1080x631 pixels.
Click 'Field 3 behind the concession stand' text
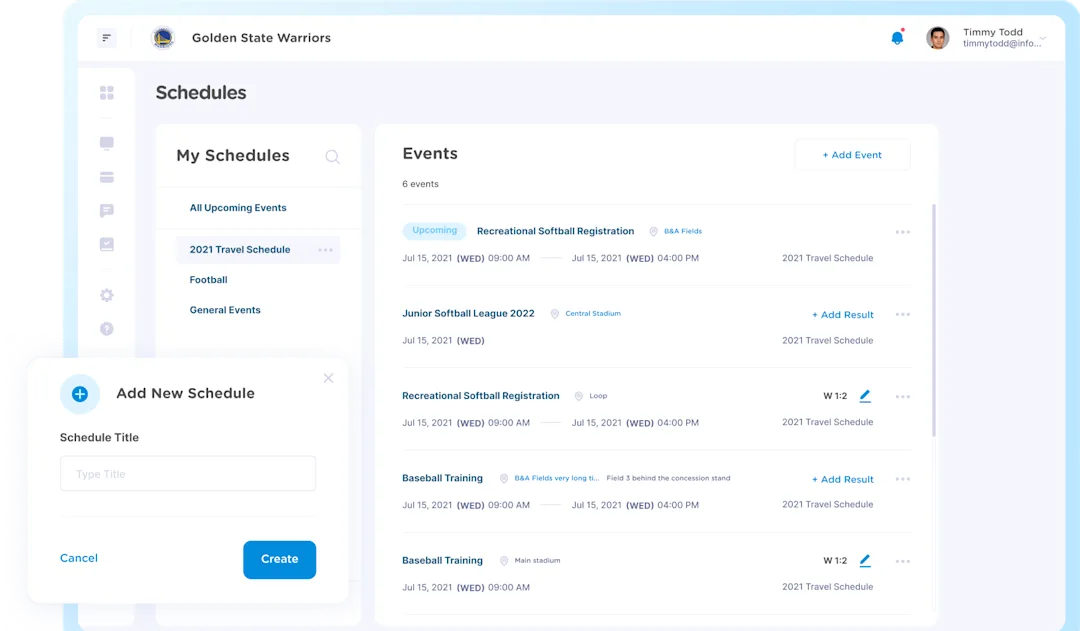click(668, 478)
